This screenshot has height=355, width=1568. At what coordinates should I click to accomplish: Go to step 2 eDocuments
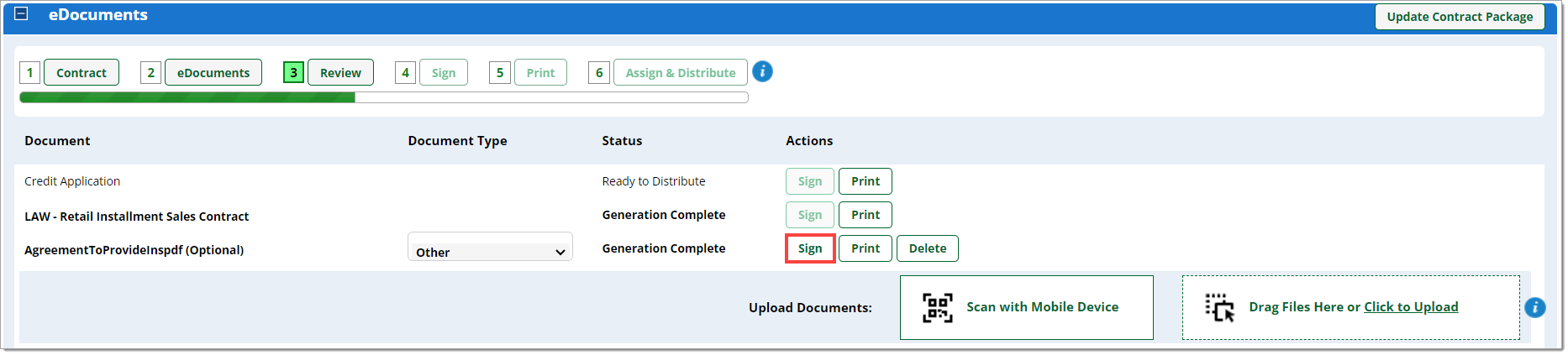click(x=213, y=72)
